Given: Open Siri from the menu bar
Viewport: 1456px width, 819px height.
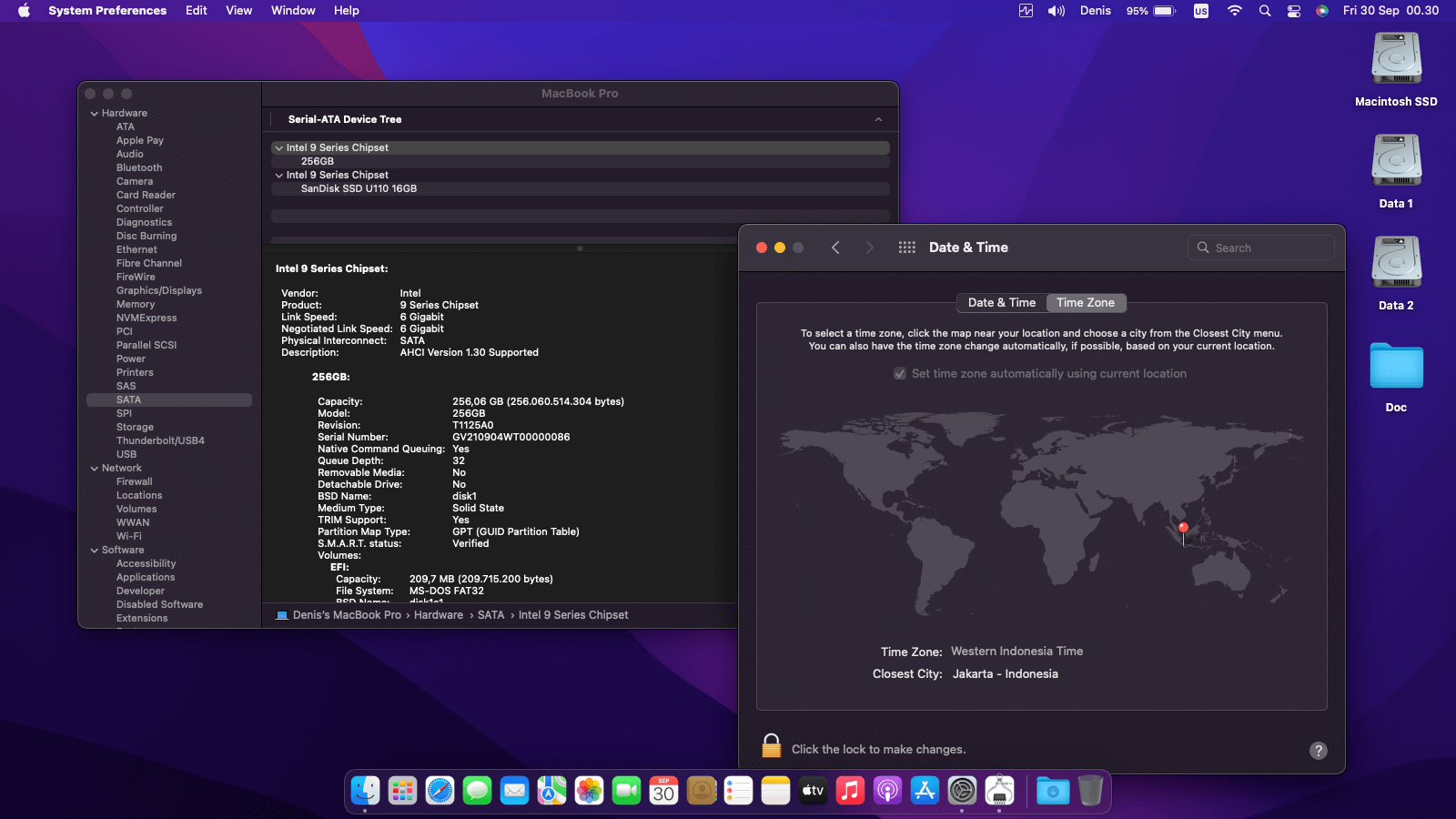Looking at the screenshot, I should [1322, 11].
